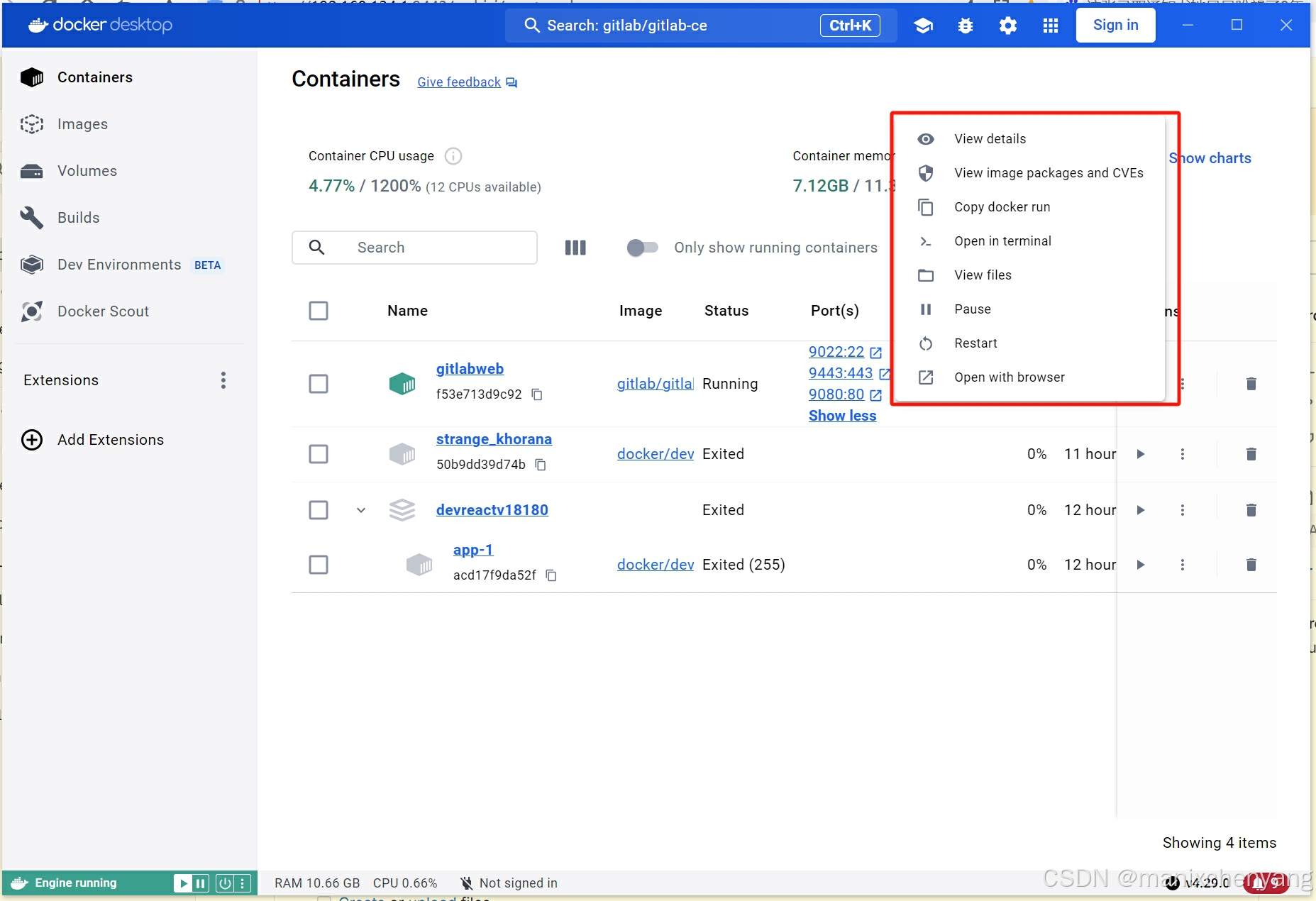This screenshot has width=1316, height=901.
Task: Choose Pause from context menu
Action: [1029, 309]
